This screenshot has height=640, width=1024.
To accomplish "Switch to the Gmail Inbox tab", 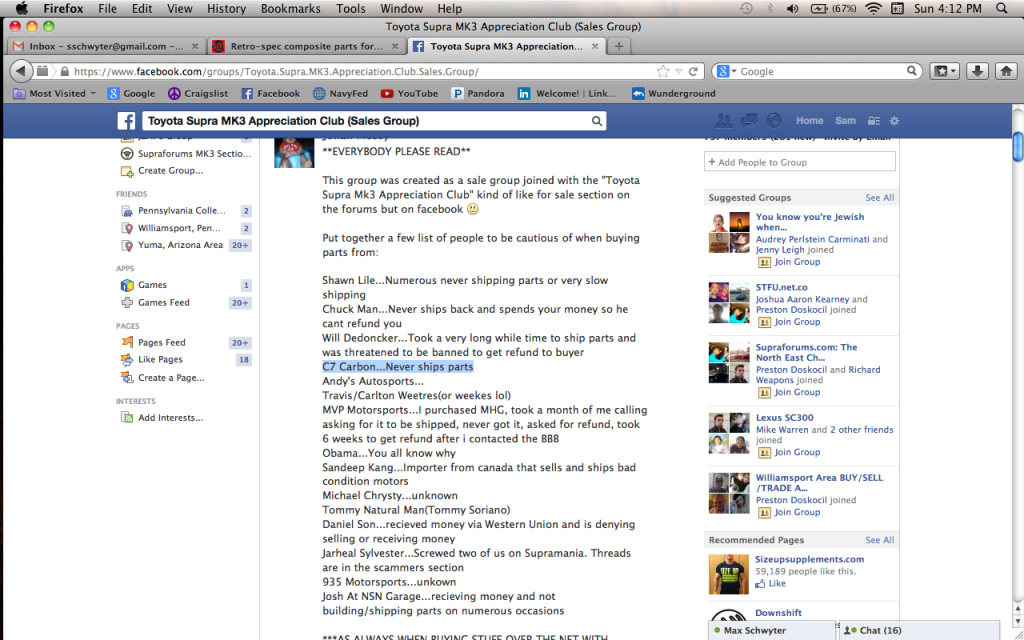I will [x=106, y=46].
